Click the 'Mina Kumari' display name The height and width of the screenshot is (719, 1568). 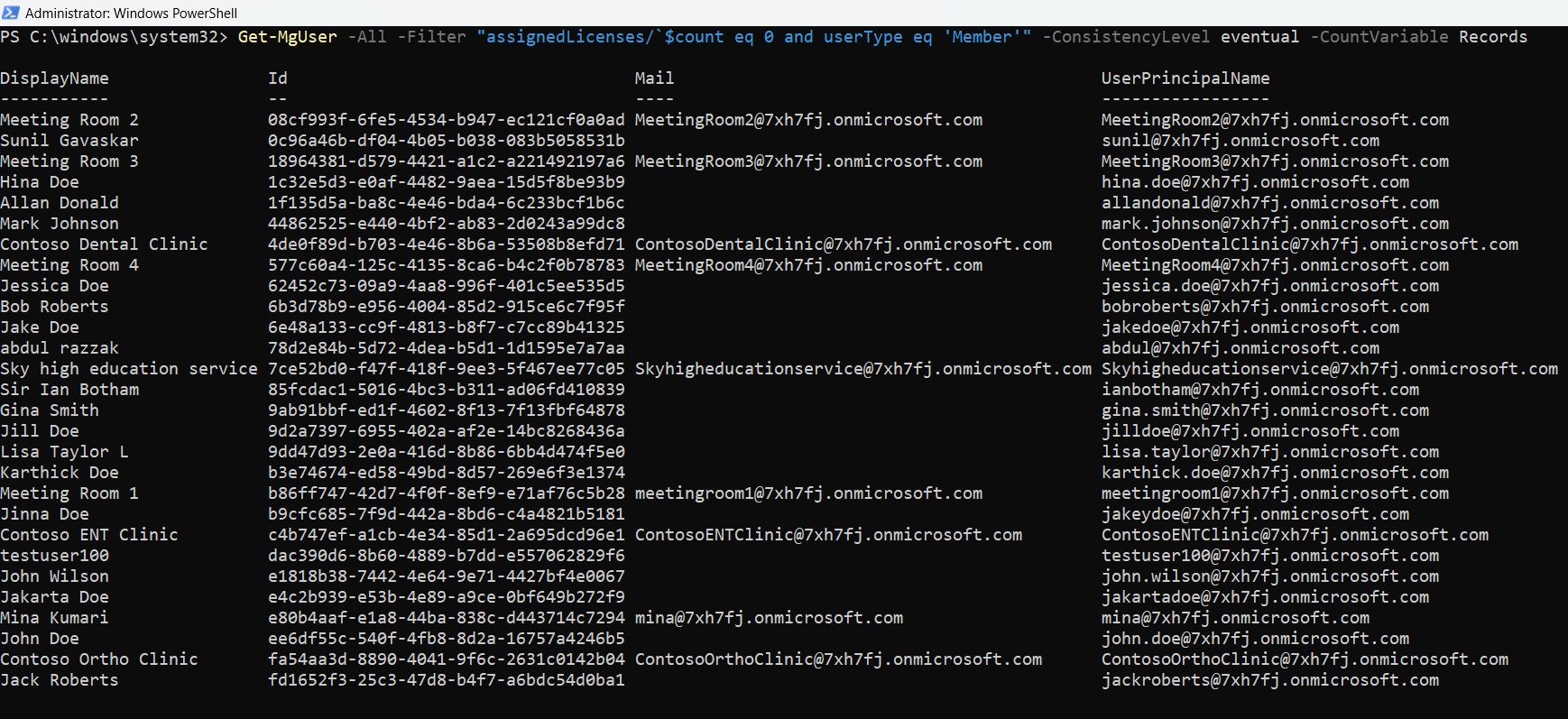[x=54, y=618]
